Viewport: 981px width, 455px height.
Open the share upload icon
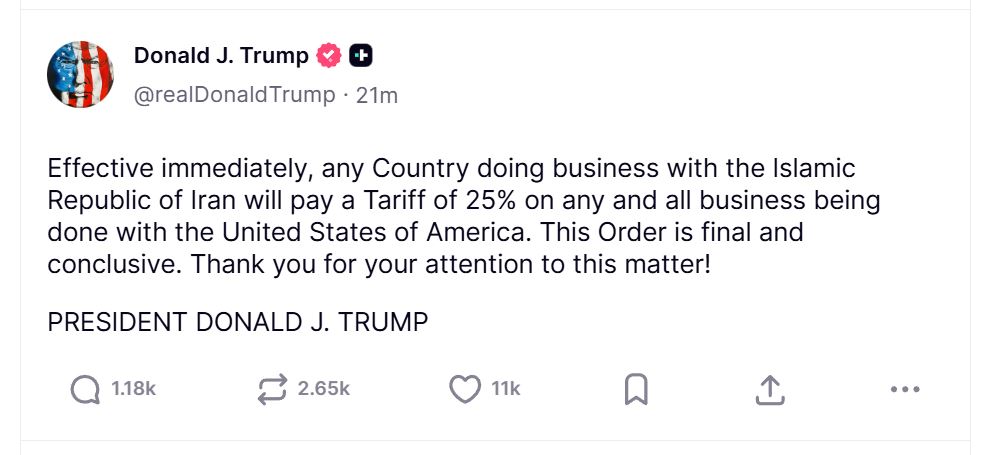click(769, 389)
